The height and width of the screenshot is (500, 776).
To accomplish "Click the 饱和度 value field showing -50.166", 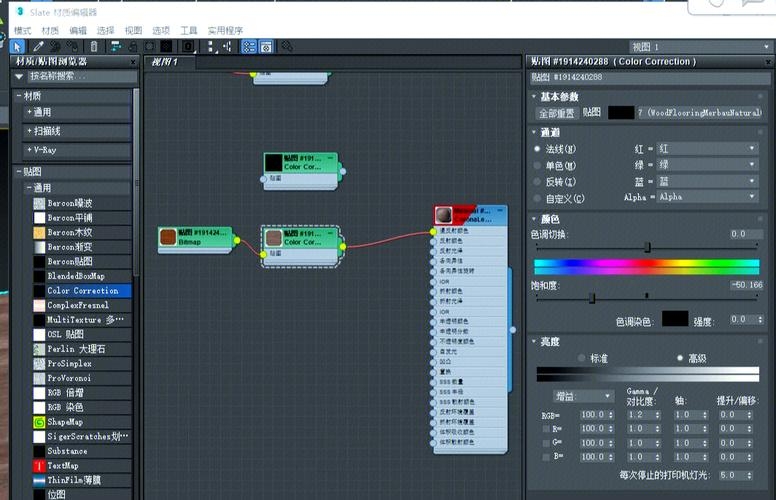I will [746, 285].
